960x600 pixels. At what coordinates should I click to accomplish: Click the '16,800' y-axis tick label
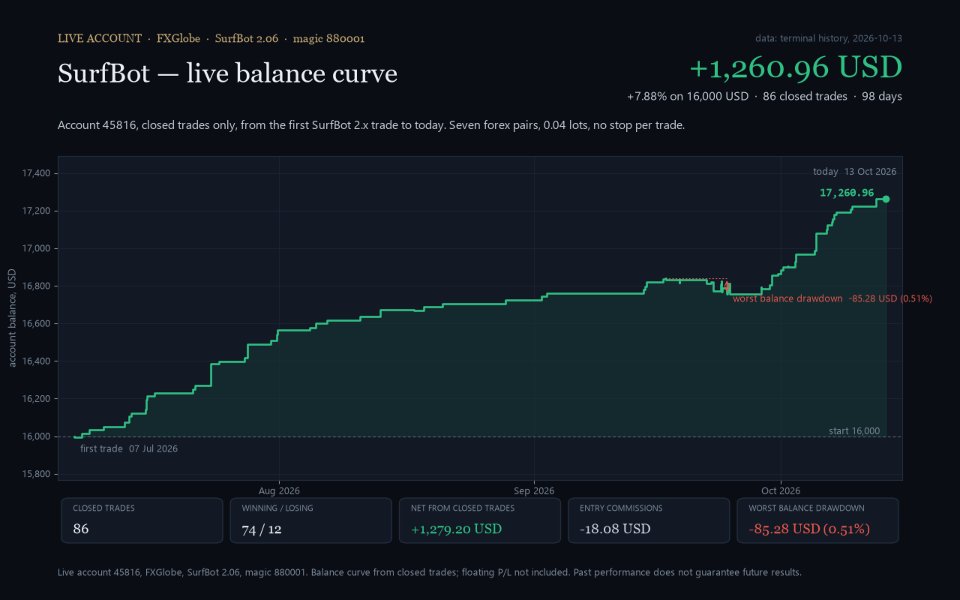(36, 286)
